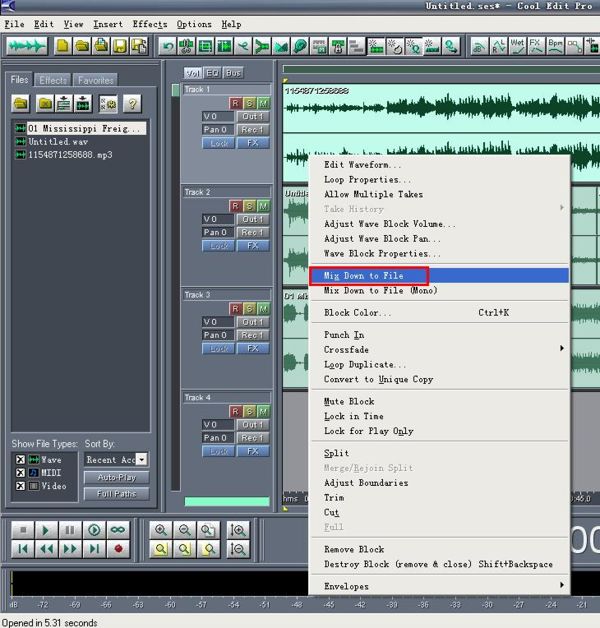Click the question mark help icon
The width and height of the screenshot is (600, 628).
pos(132,104)
